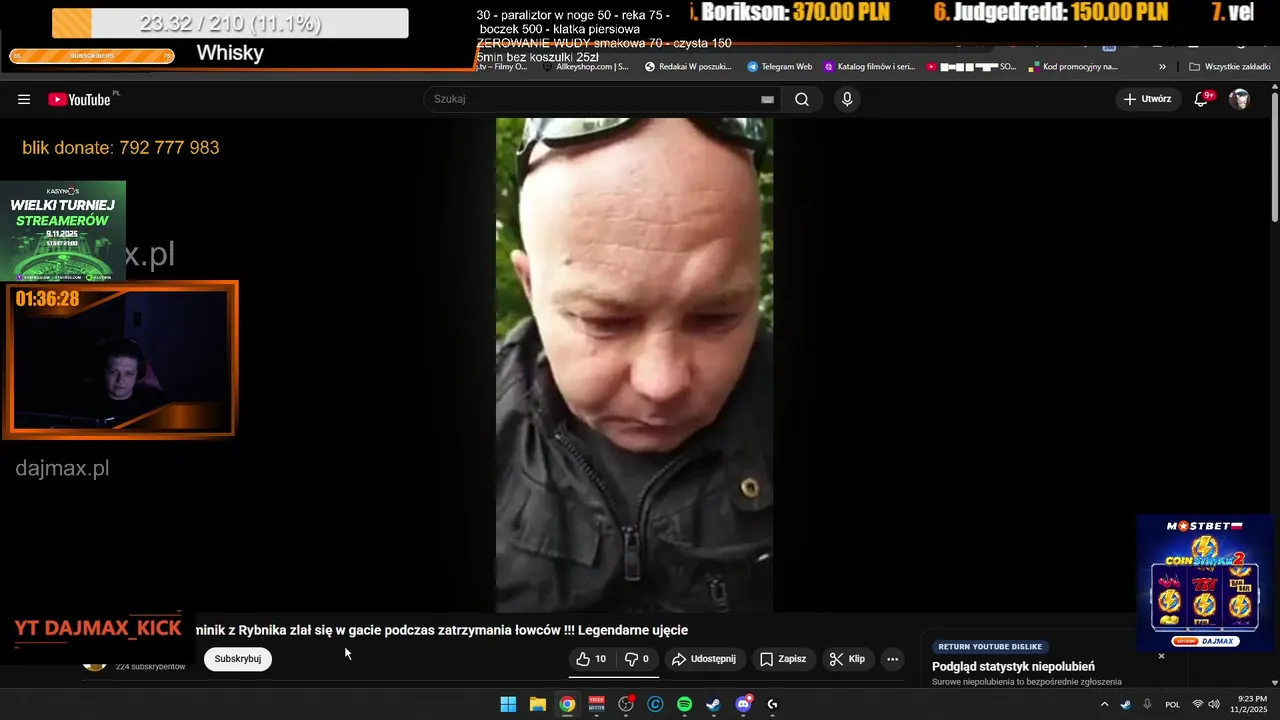The image size is (1280, 720).
Task: Open the Katalog filmów i seri... bookmark
Action: tap(870, 67)
